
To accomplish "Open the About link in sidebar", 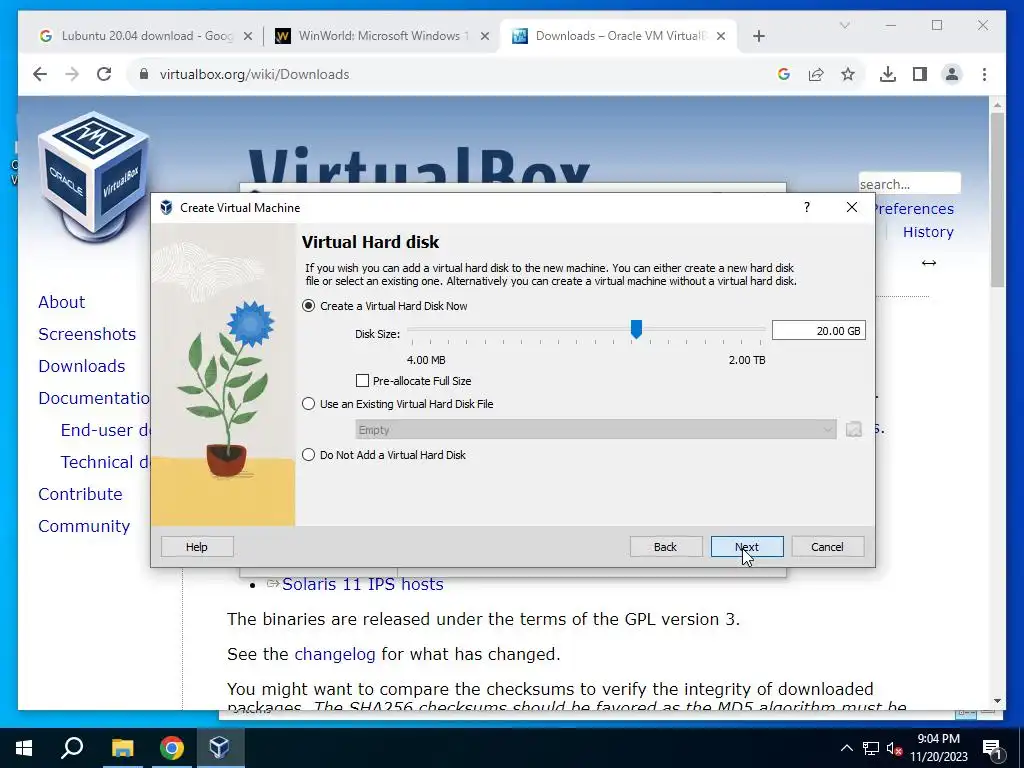I will [61, 302].
